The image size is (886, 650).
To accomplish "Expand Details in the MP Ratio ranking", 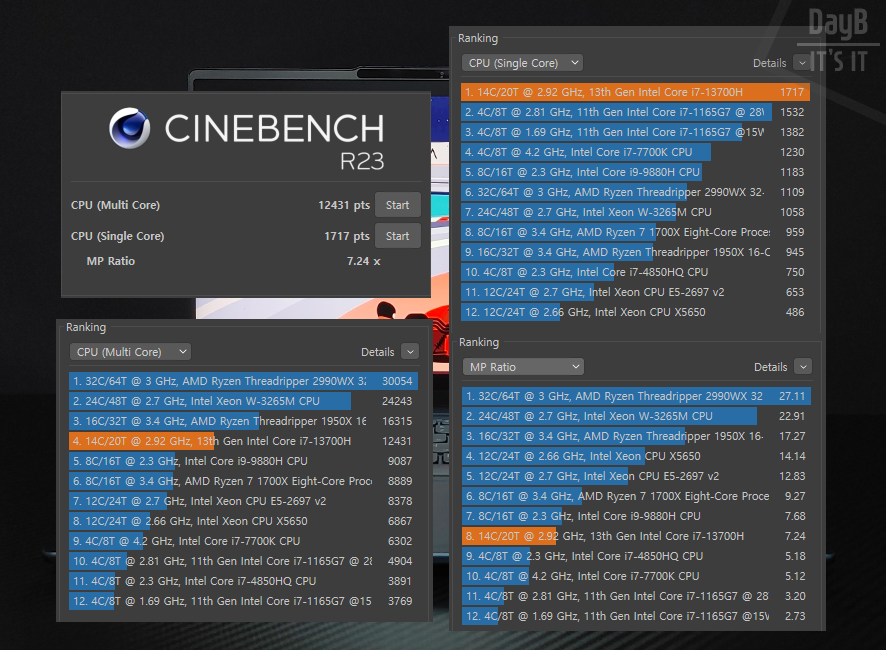I will (x=802, y=367).
